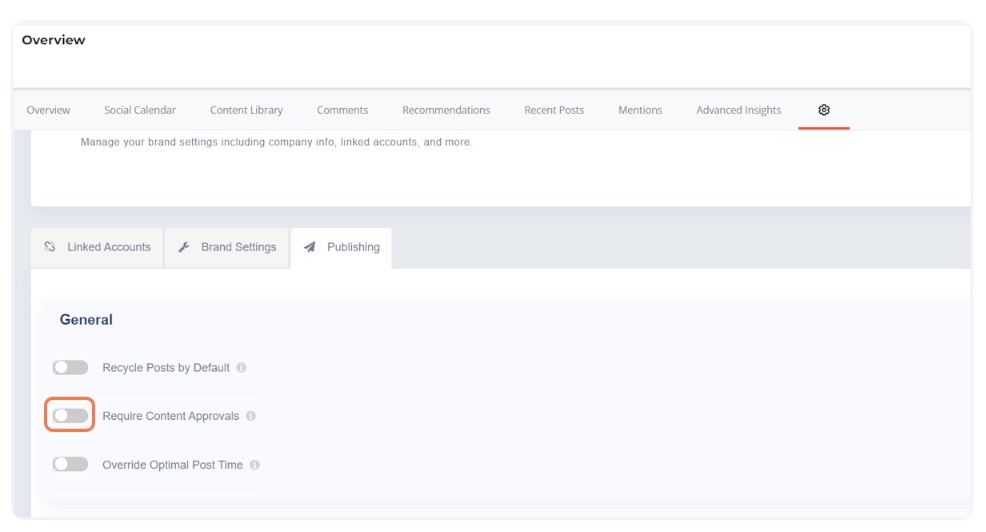The image size is (986, 532).
Task: Select the Brand Settings label
Action: (x=238, y=247)
